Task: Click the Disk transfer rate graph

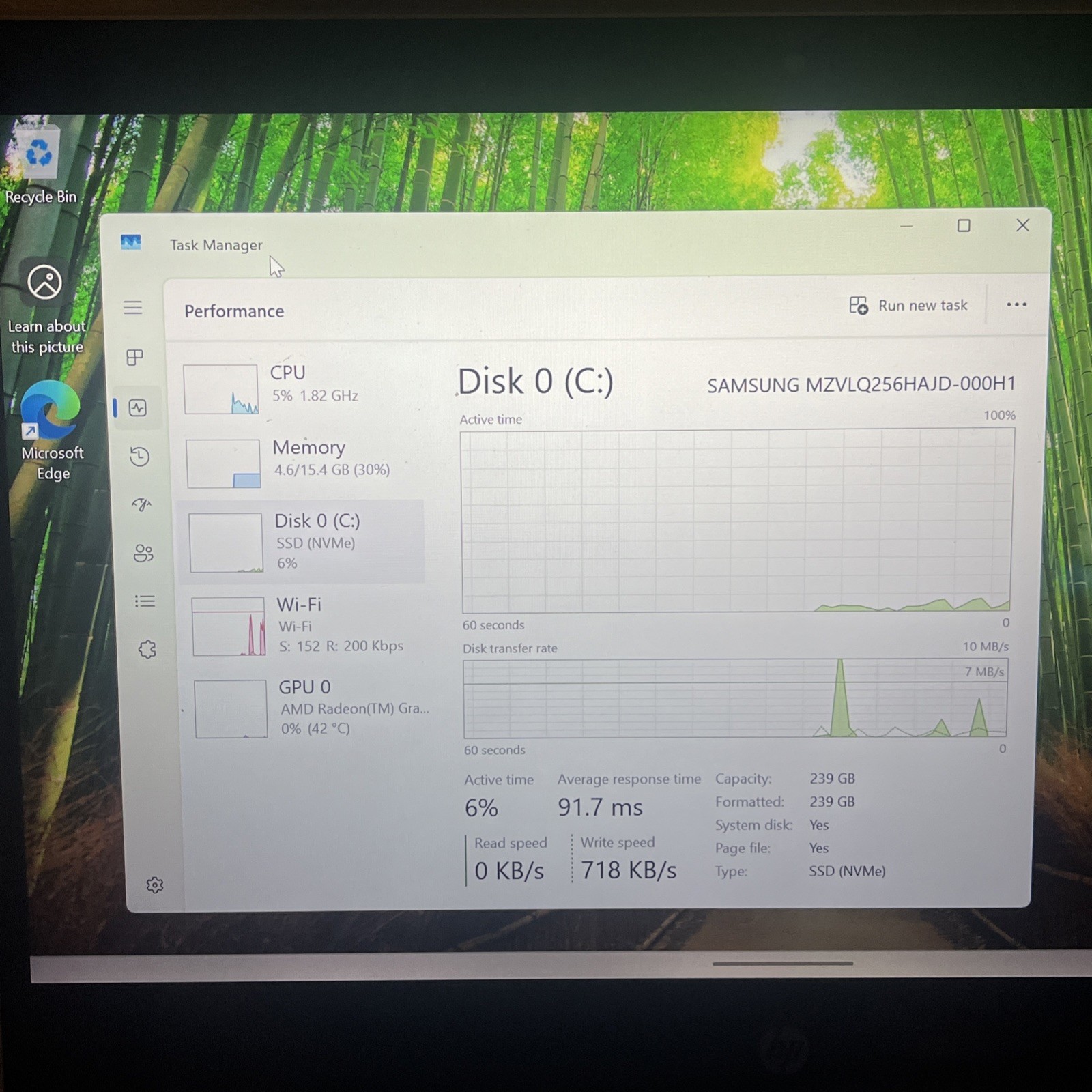Action: (x=735, y=698)
